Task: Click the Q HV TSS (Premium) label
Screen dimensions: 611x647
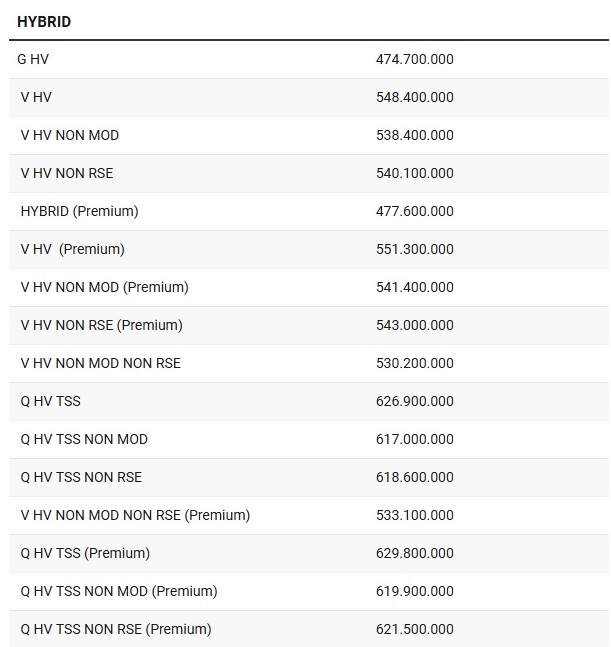Action: (85, 553)
